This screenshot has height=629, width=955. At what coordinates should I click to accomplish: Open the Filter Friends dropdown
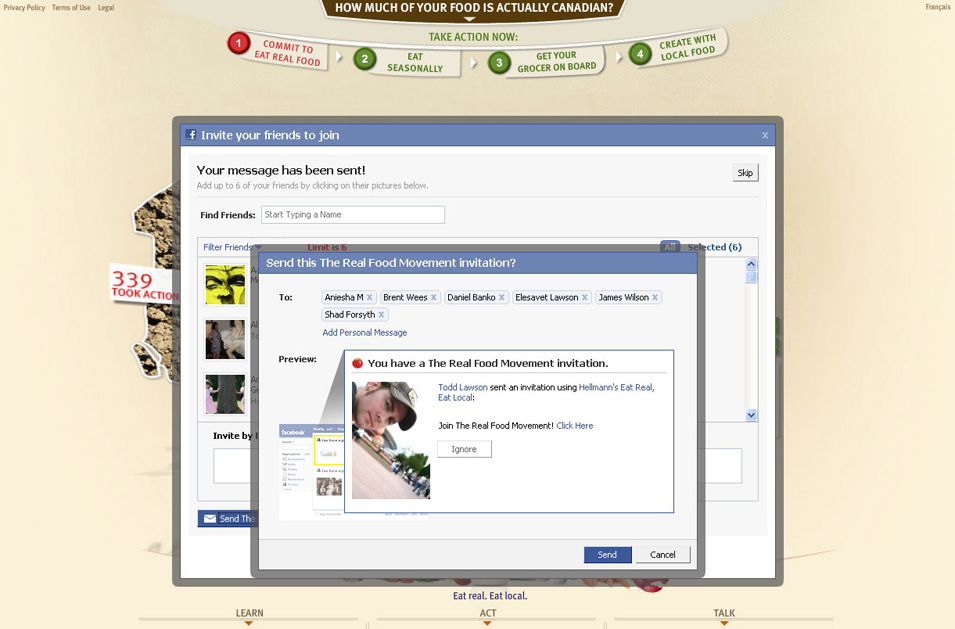point(232,247)
